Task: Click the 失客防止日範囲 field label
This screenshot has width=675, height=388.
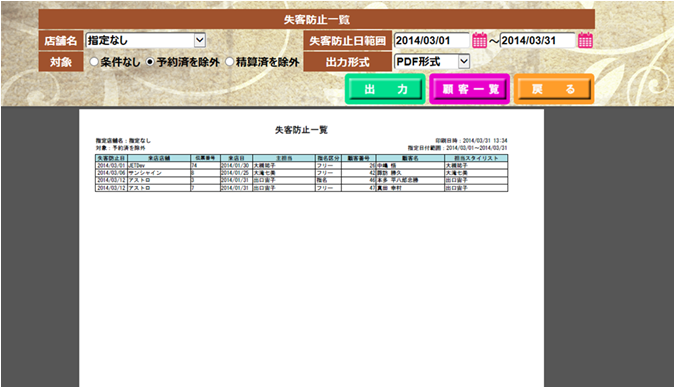Action: [x=347, y=41]
